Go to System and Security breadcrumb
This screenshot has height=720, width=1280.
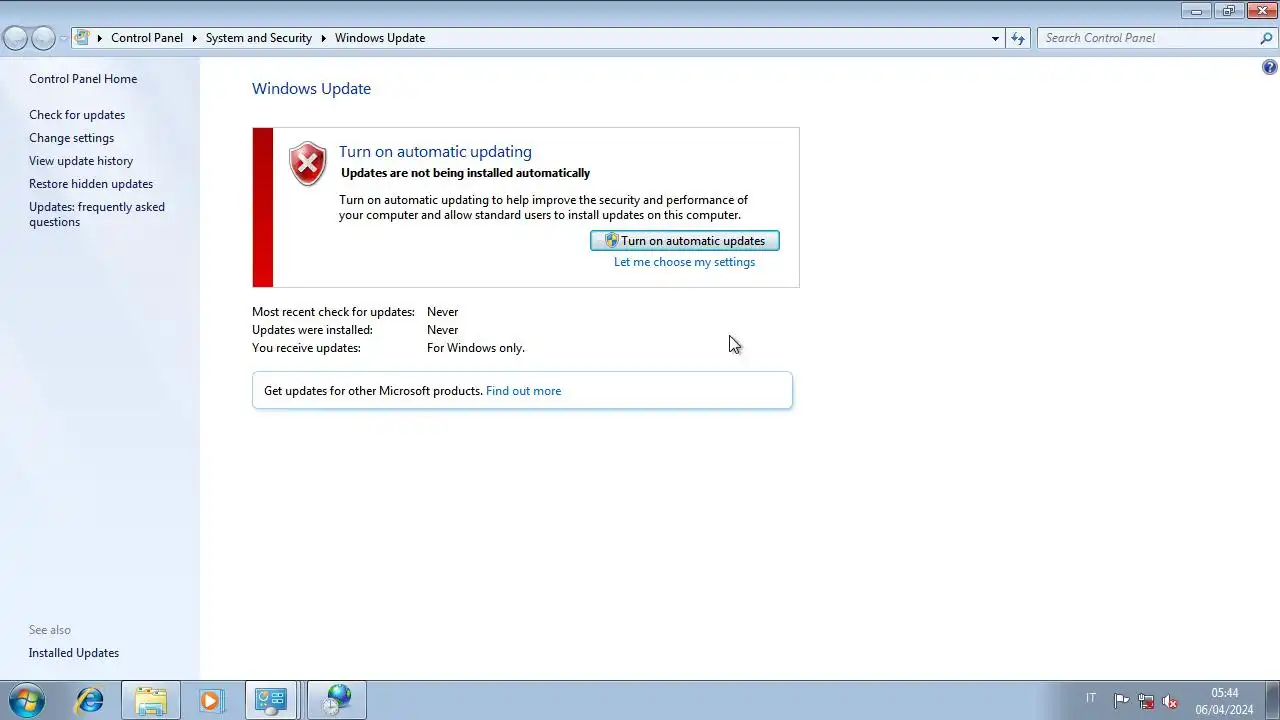pyautogui.click(x=259, y=38)
